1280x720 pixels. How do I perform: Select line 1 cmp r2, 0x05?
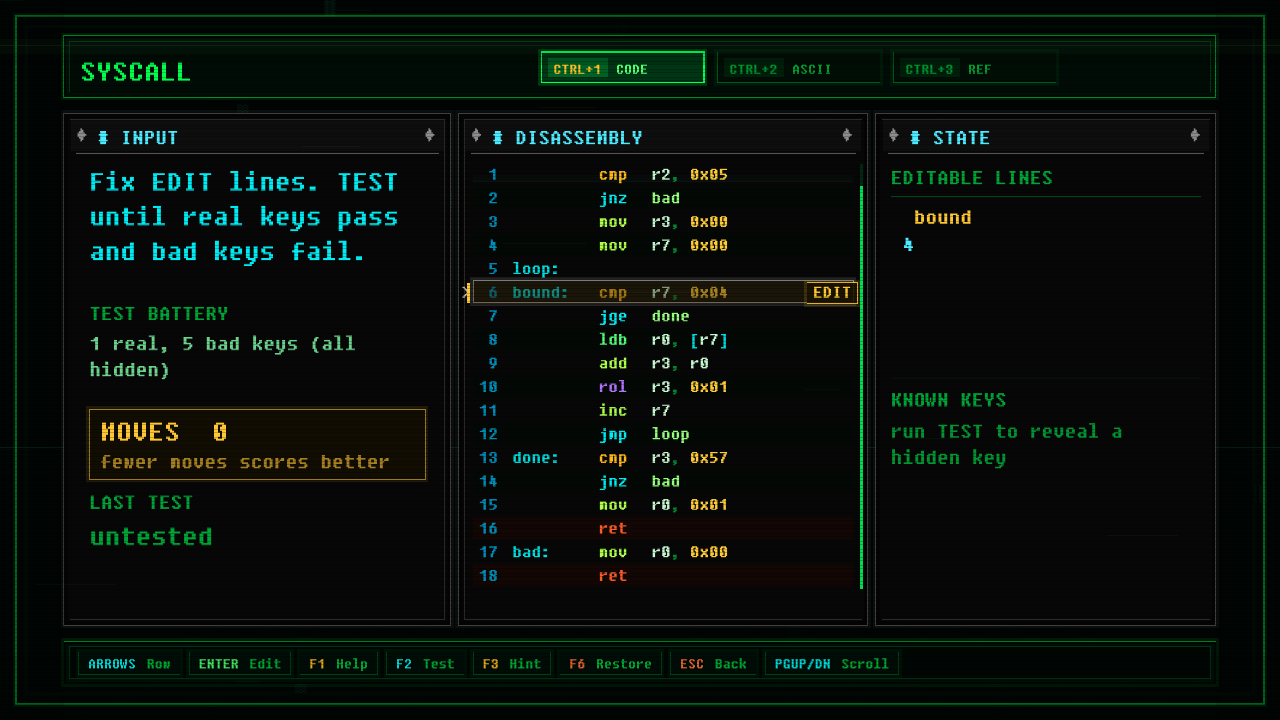coord(662,175)
